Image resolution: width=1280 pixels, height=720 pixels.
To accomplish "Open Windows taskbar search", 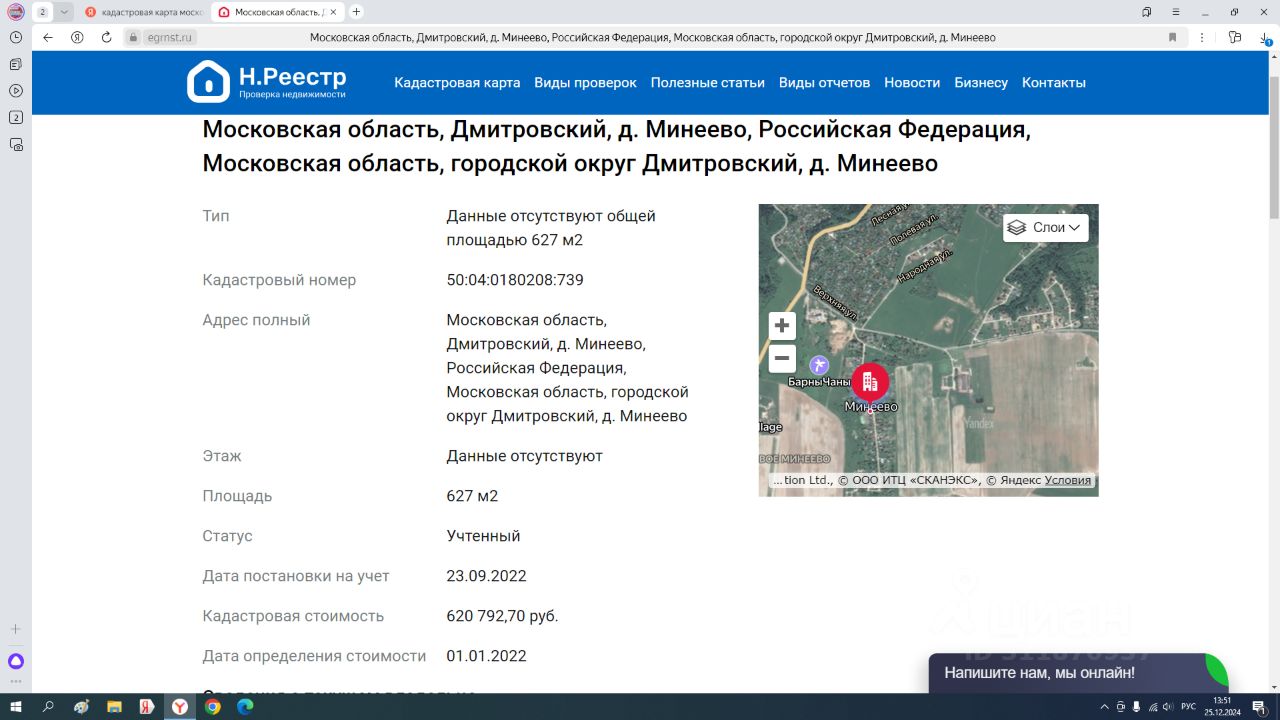I will 48,707.
